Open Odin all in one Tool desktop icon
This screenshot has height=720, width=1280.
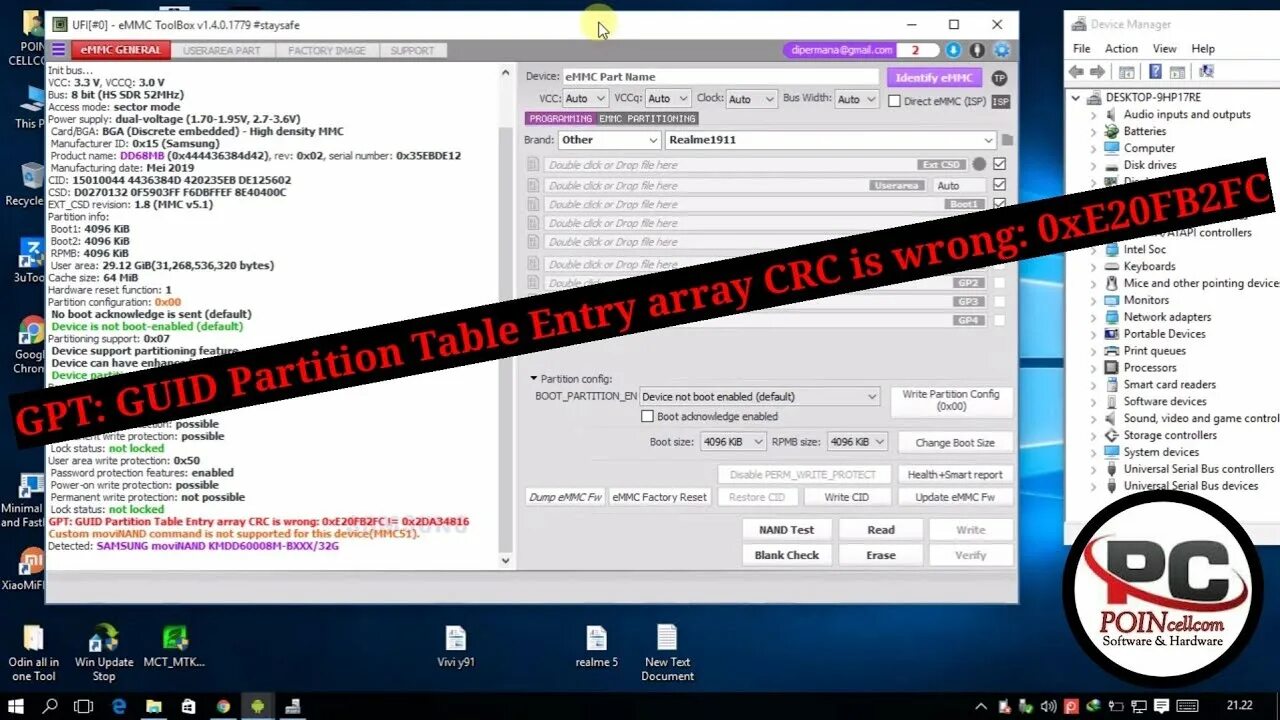[33, 653]
